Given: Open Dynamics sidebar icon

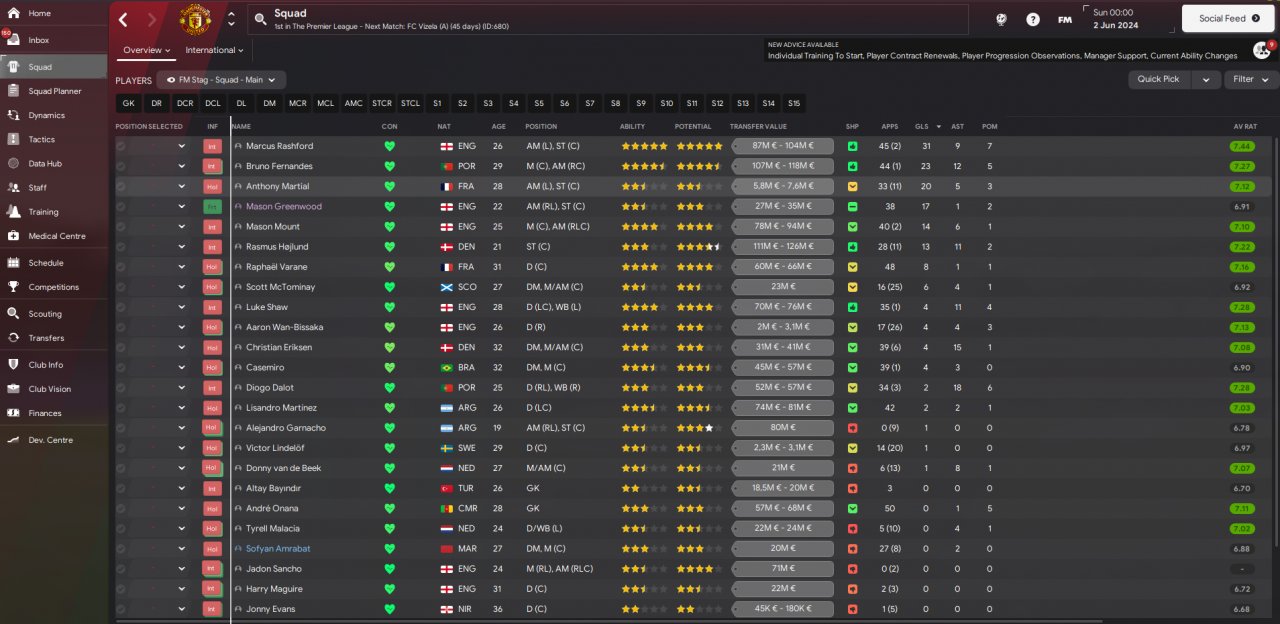Looking at the screenshot, I should (13, 115).
